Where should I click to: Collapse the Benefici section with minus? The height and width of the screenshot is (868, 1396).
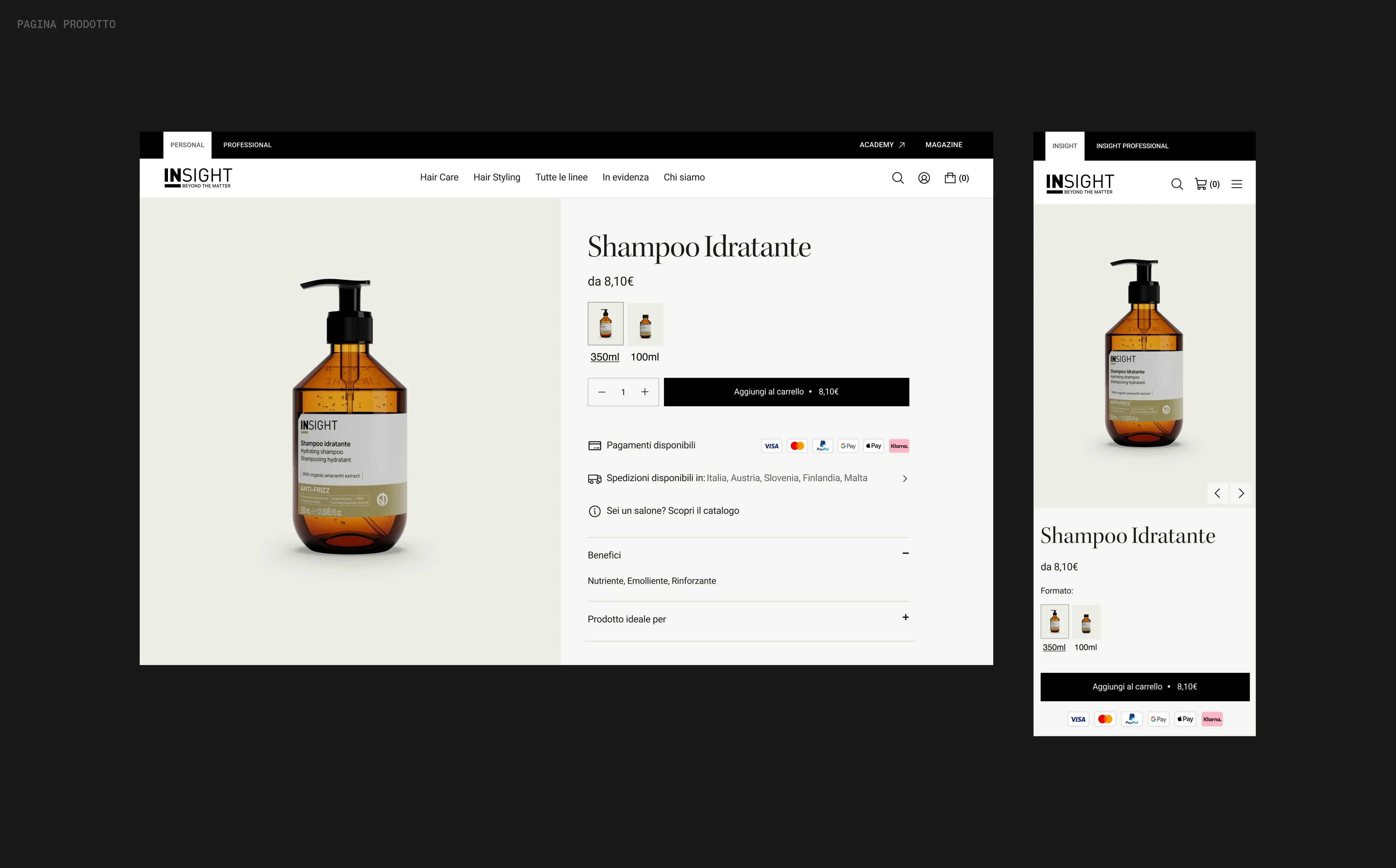905,553
